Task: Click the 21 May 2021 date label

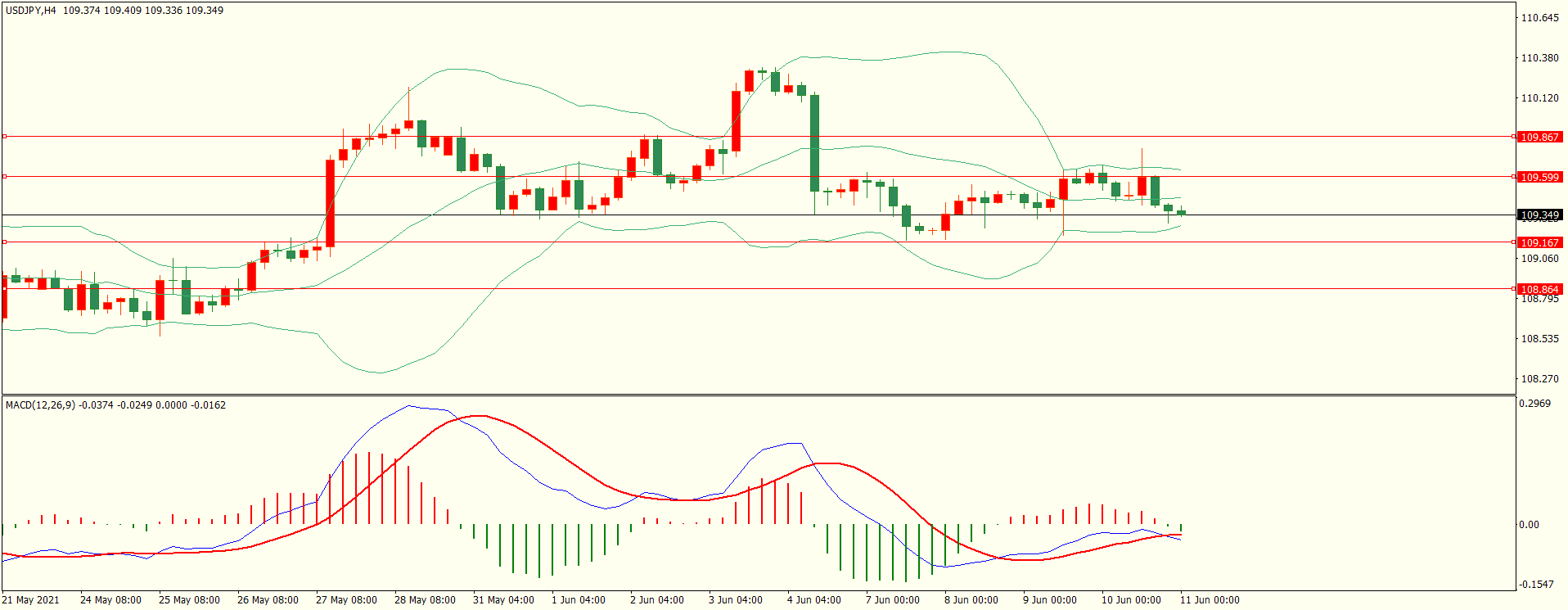Action: pos(30,600)
